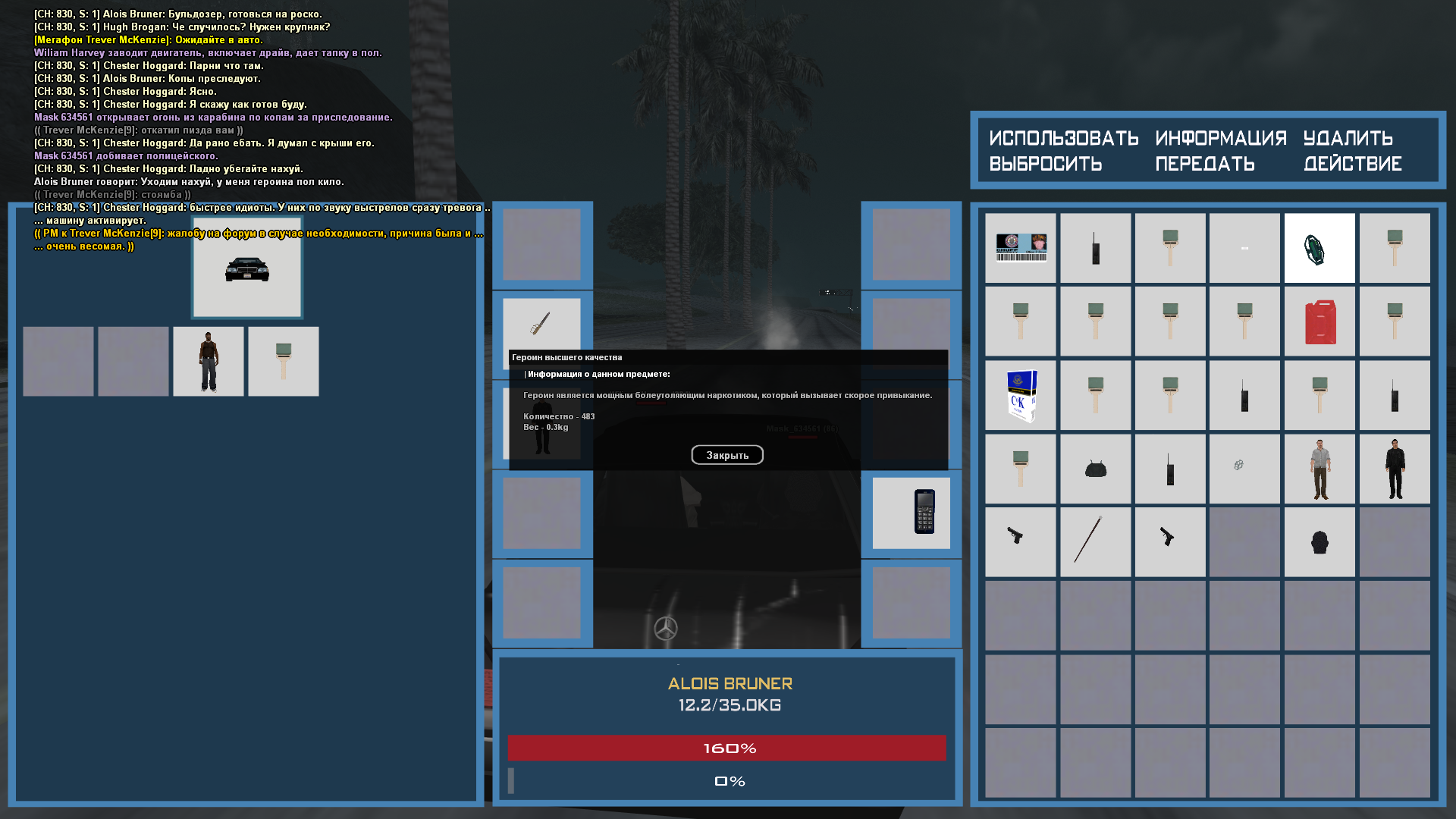Click the ID card license item
The height and width of the screenshot is (819, 1456).
click(x=1020, y=248)
